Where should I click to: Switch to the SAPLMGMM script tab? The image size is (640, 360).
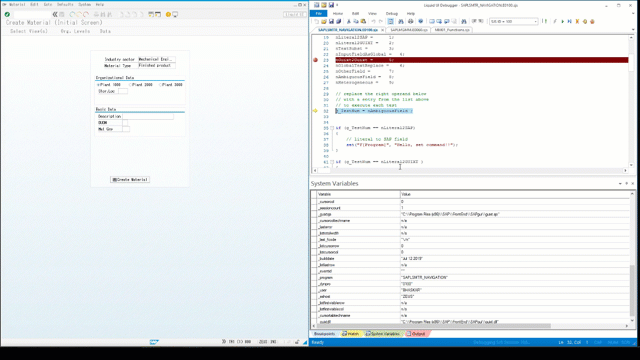409,30
